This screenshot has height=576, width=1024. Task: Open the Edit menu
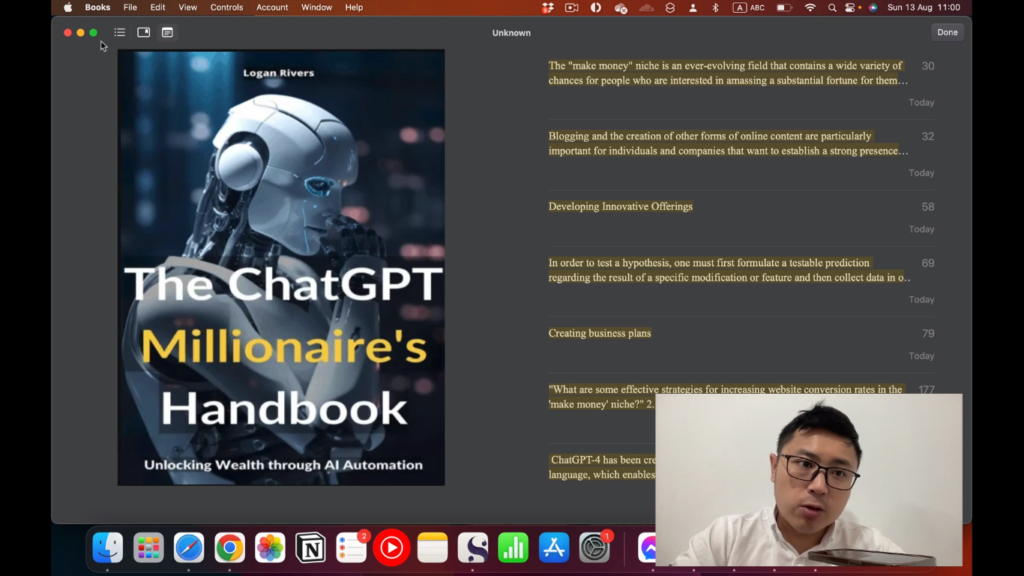click(157, 7)
